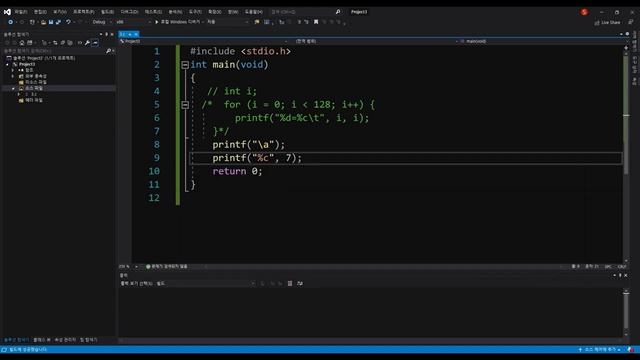
Task: Click the Show All Files icon in Solution Explorer
Action: (70, 42)
